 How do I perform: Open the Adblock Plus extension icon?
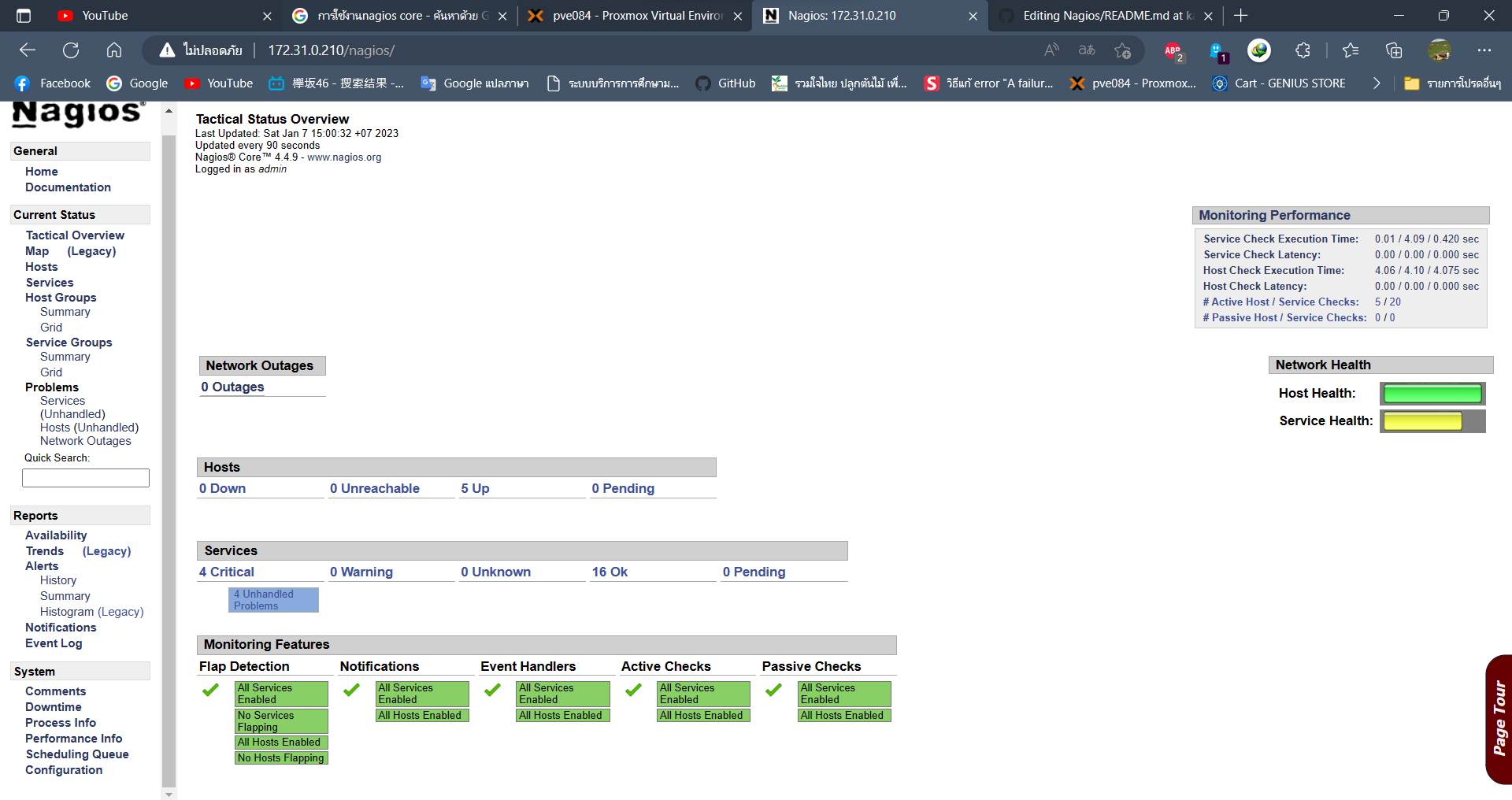[x=1173, y=50]
